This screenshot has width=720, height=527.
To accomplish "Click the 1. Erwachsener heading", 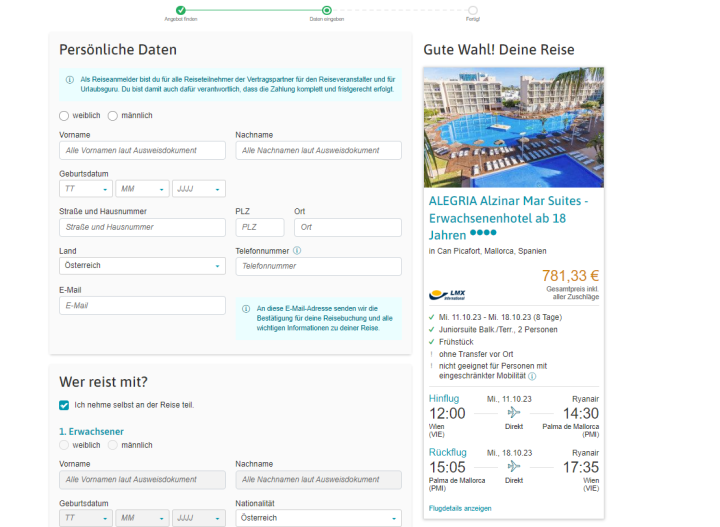I will click(91, 432).
